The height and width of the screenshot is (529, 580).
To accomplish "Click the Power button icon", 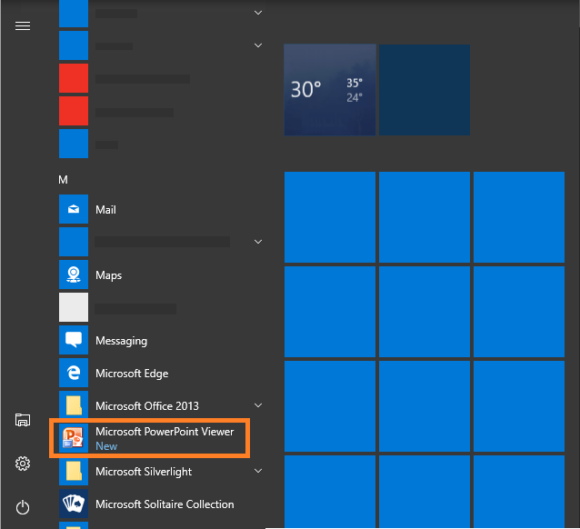I will [x=23, y=507].
